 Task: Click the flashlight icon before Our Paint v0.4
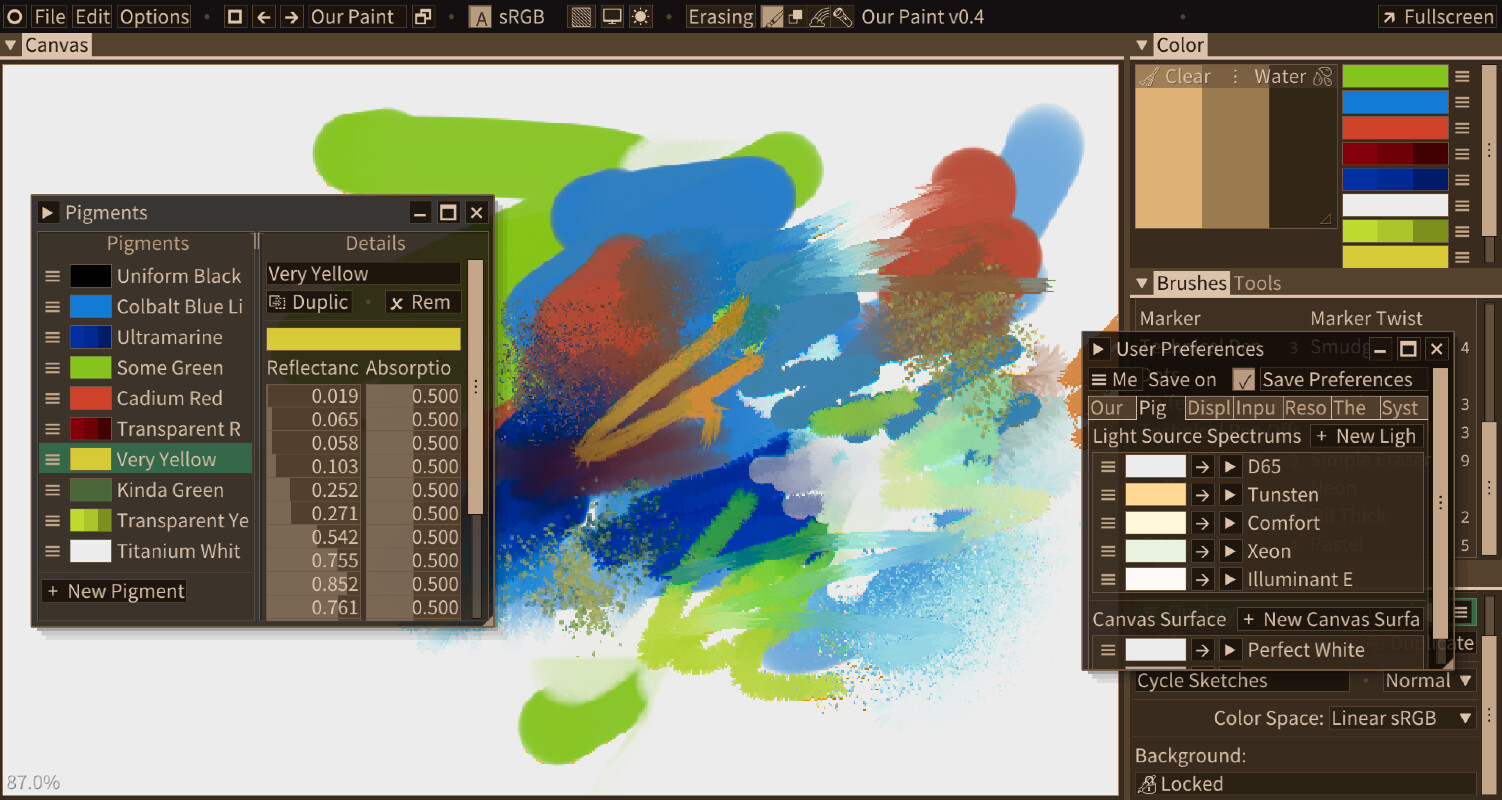coord(843,17)
